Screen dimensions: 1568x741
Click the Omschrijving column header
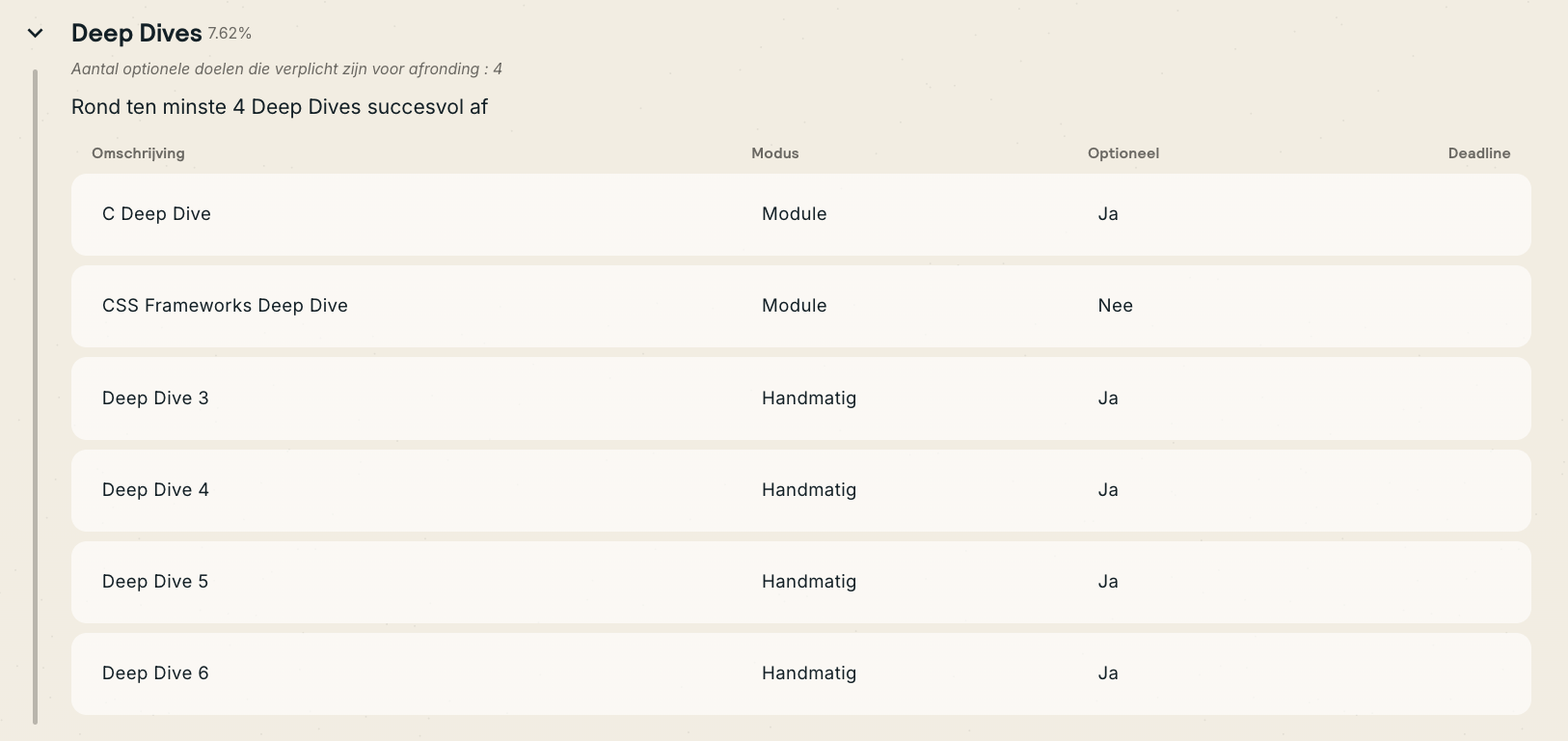138,153
